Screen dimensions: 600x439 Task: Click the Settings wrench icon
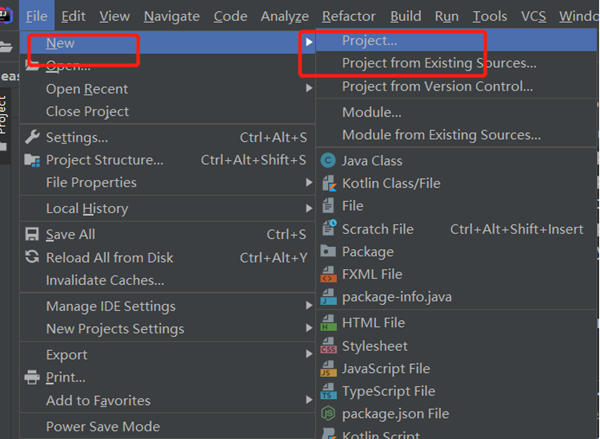coord(31,137)
